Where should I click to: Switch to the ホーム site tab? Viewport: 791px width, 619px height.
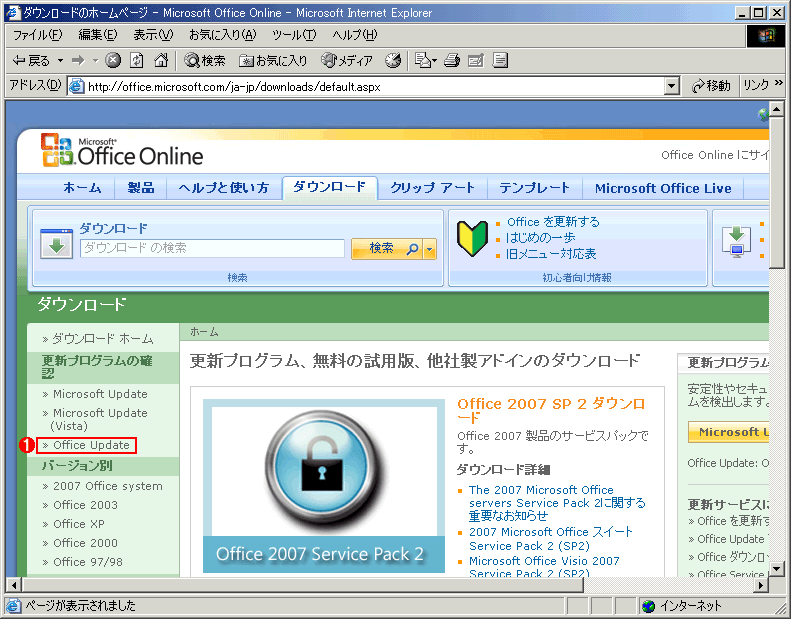(82, 188)
